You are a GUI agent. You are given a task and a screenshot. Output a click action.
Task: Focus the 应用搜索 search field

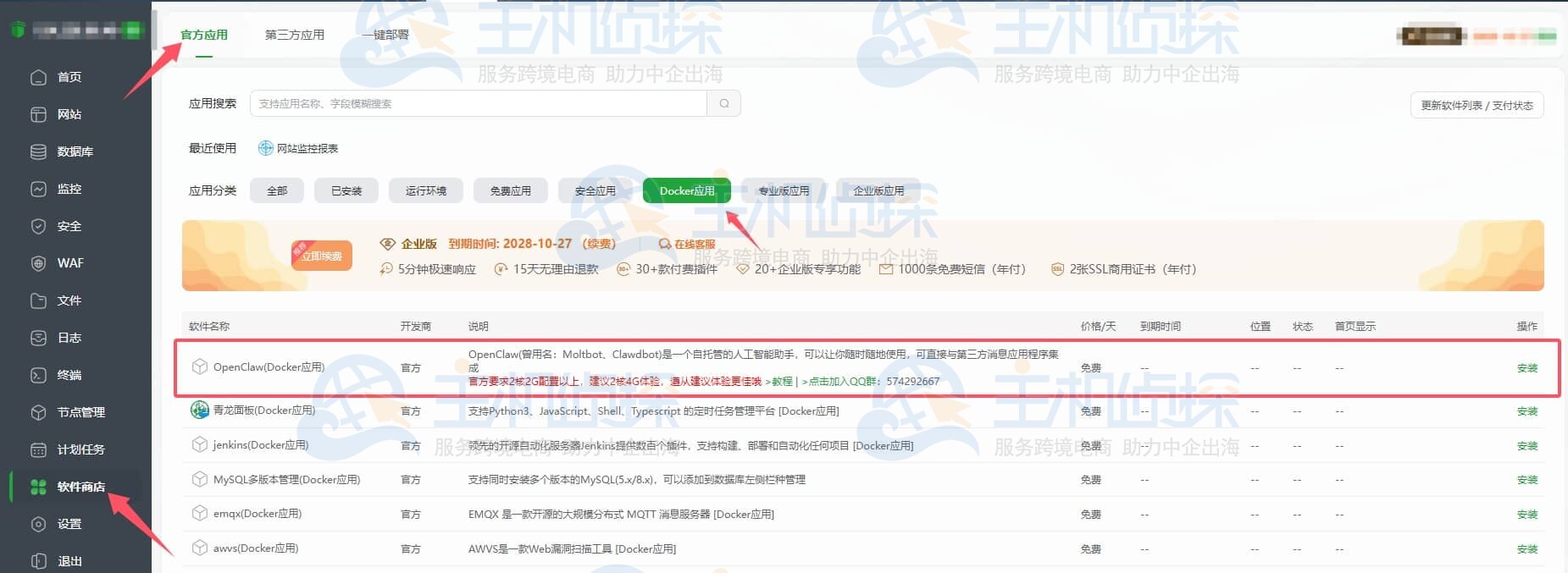tap(479, 103)
